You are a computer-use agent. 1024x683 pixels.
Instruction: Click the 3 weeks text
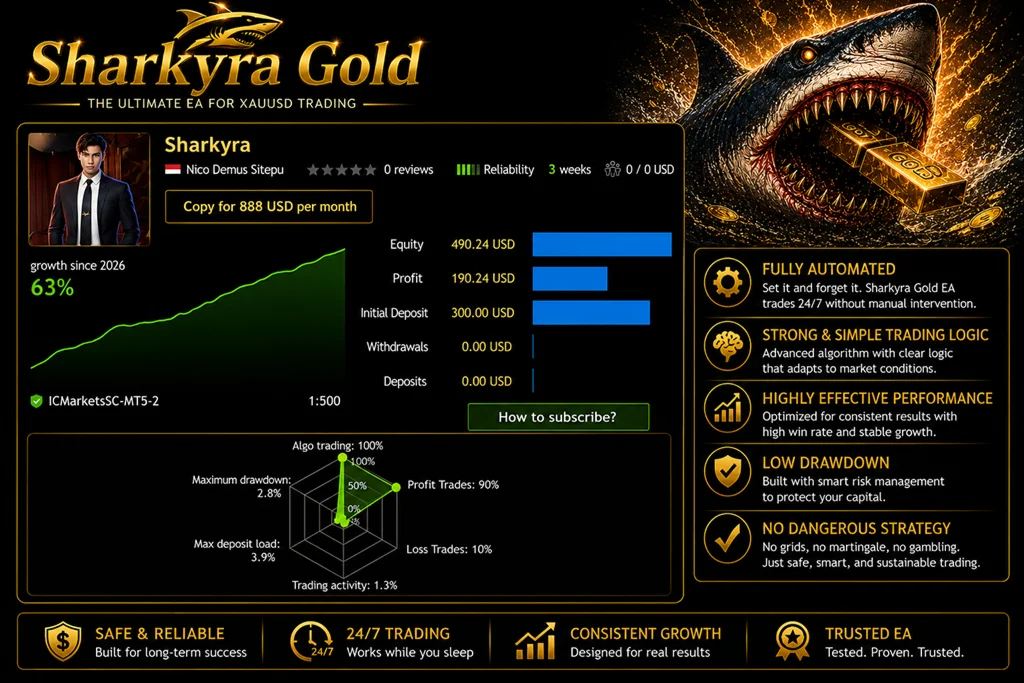point(569,170)
